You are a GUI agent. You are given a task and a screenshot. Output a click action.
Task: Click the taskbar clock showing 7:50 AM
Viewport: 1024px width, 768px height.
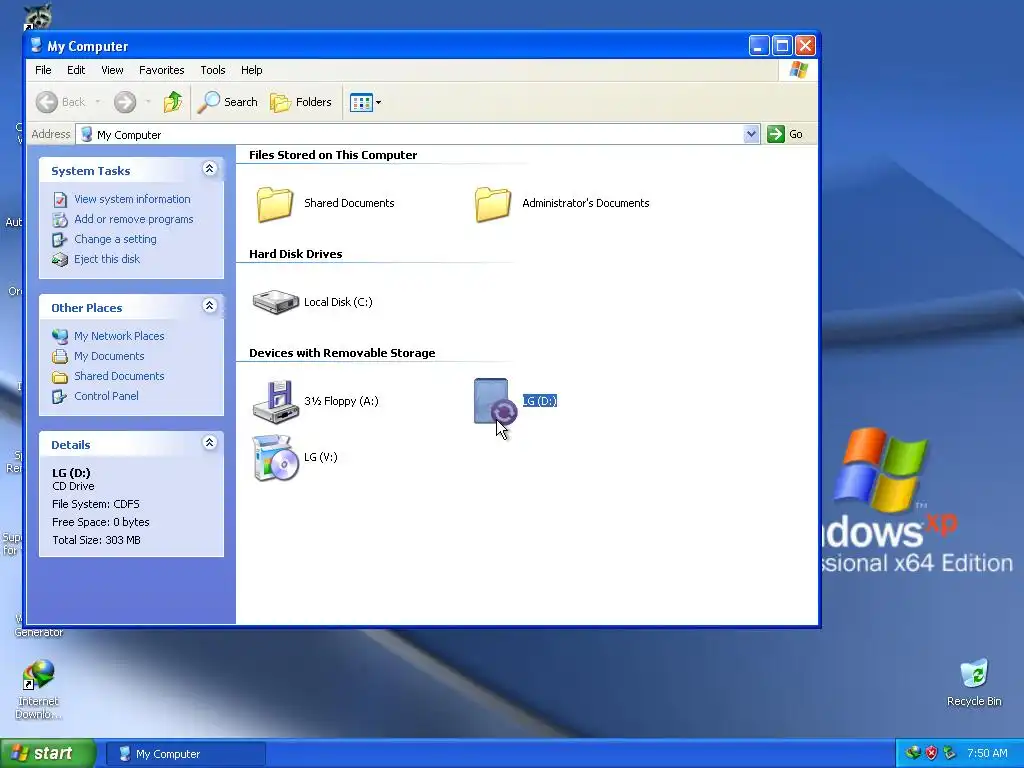click(987, 753)
